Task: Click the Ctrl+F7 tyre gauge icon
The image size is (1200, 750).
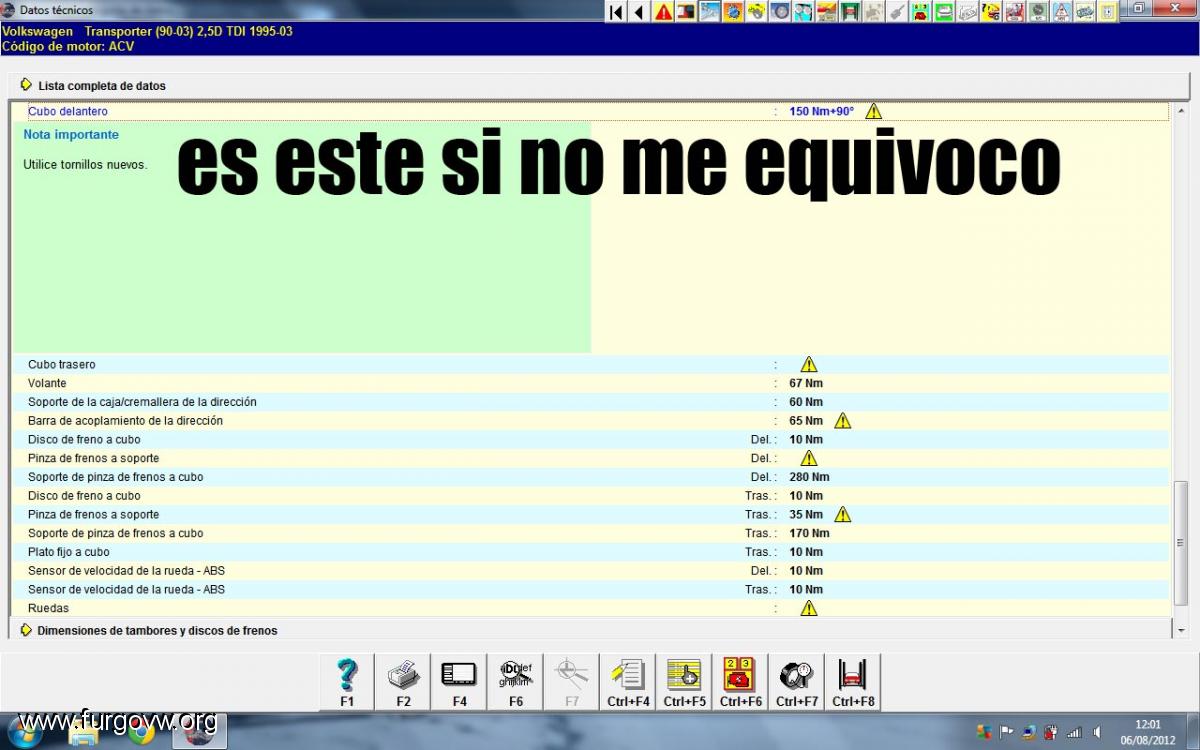Action: pos(796,682)
